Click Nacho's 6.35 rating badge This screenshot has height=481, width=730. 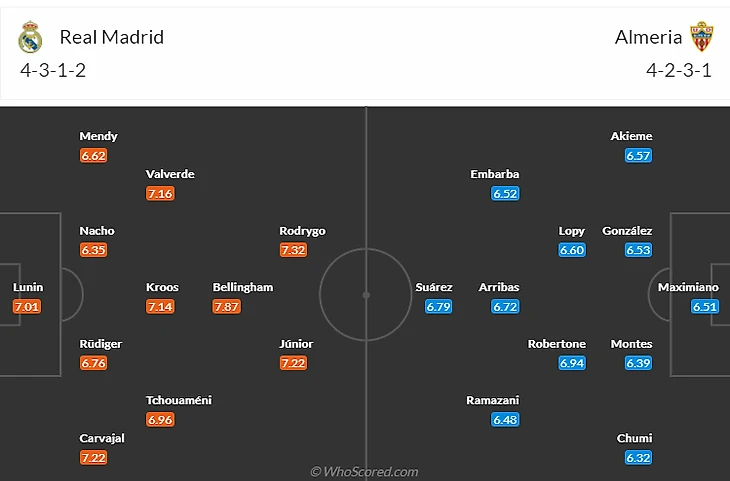[93, 250]
